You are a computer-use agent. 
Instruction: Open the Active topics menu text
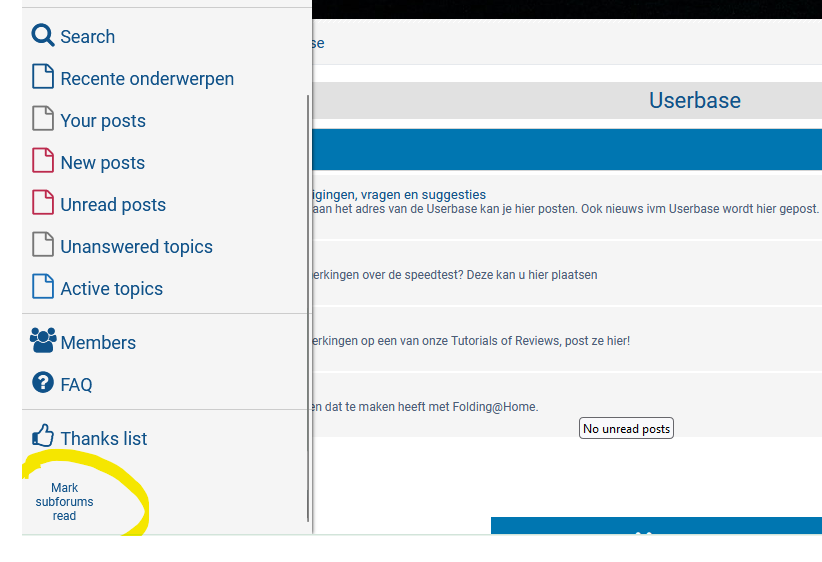tap(111, 289)
